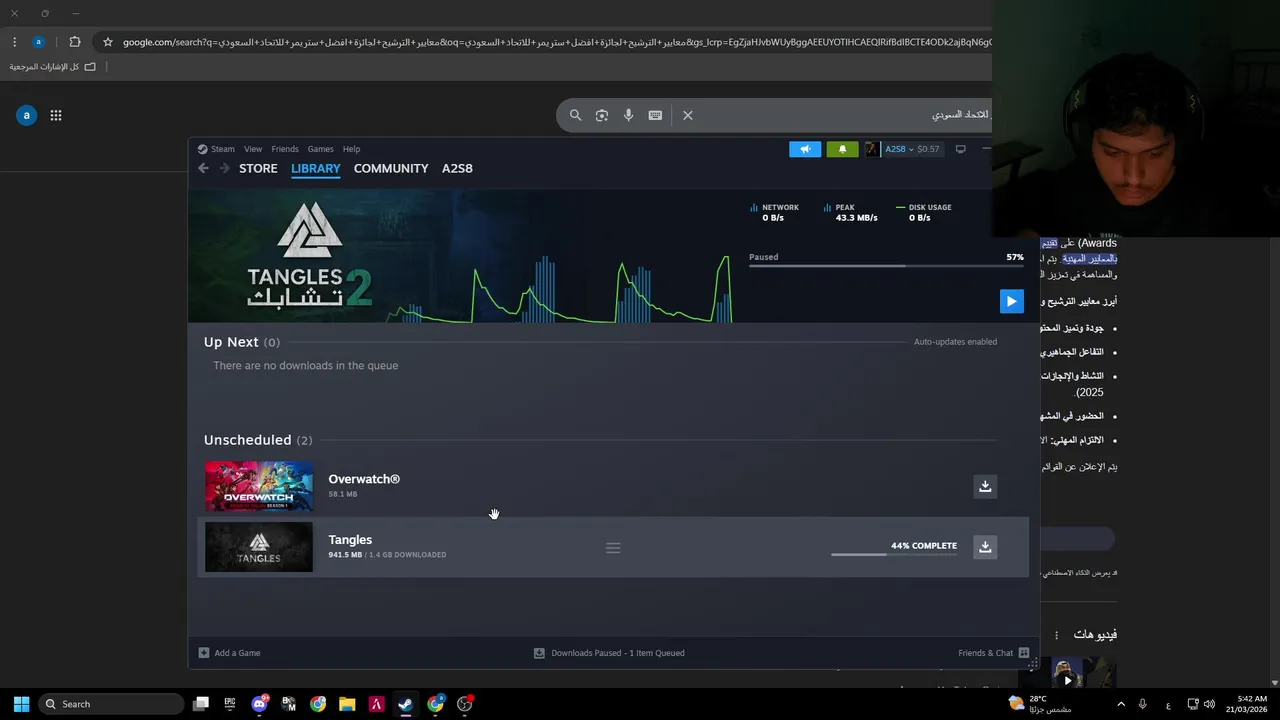1280x720 pixels.
Task: Go forward with Steam forward arrow
Action: click(x=224, y=168)
